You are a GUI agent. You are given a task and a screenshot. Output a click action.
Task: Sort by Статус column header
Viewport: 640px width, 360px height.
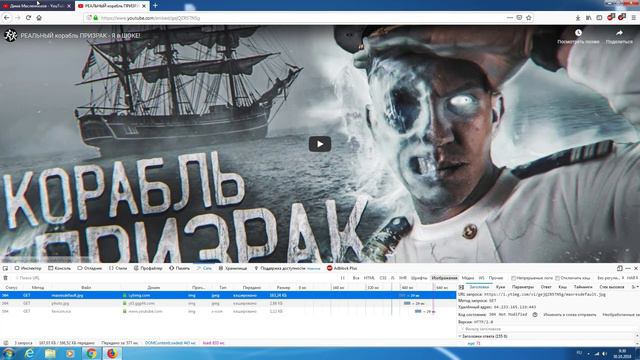pos(11,288)
